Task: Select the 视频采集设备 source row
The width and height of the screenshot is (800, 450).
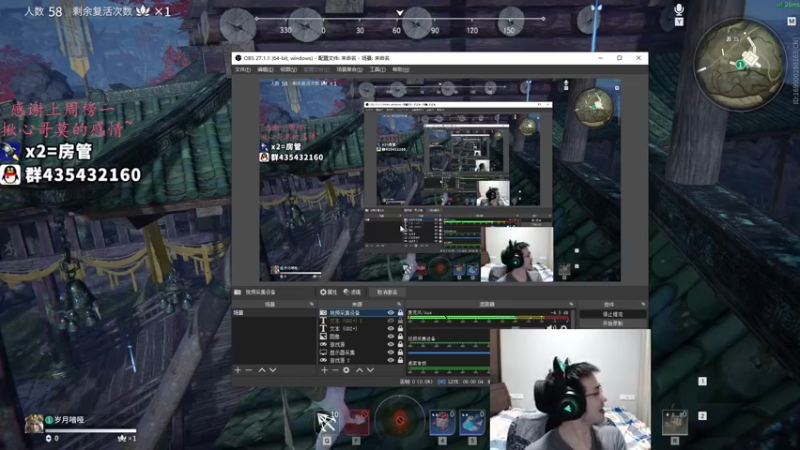Action: pyautogui.click(x=361, y=312)
